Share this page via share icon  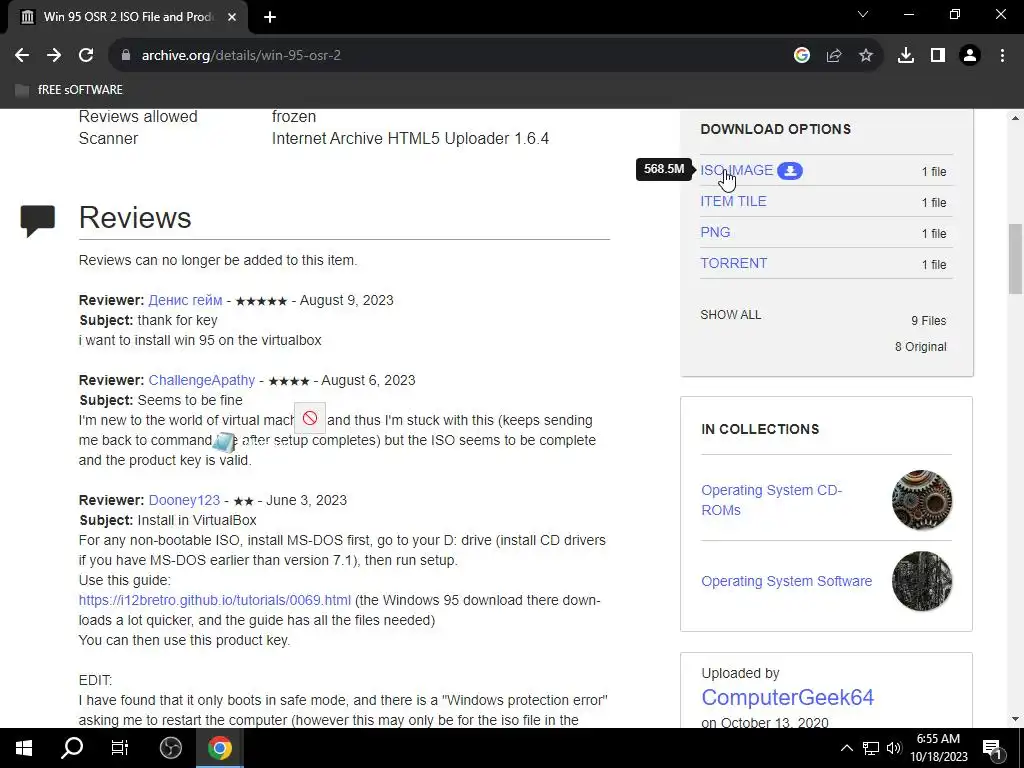834,56
